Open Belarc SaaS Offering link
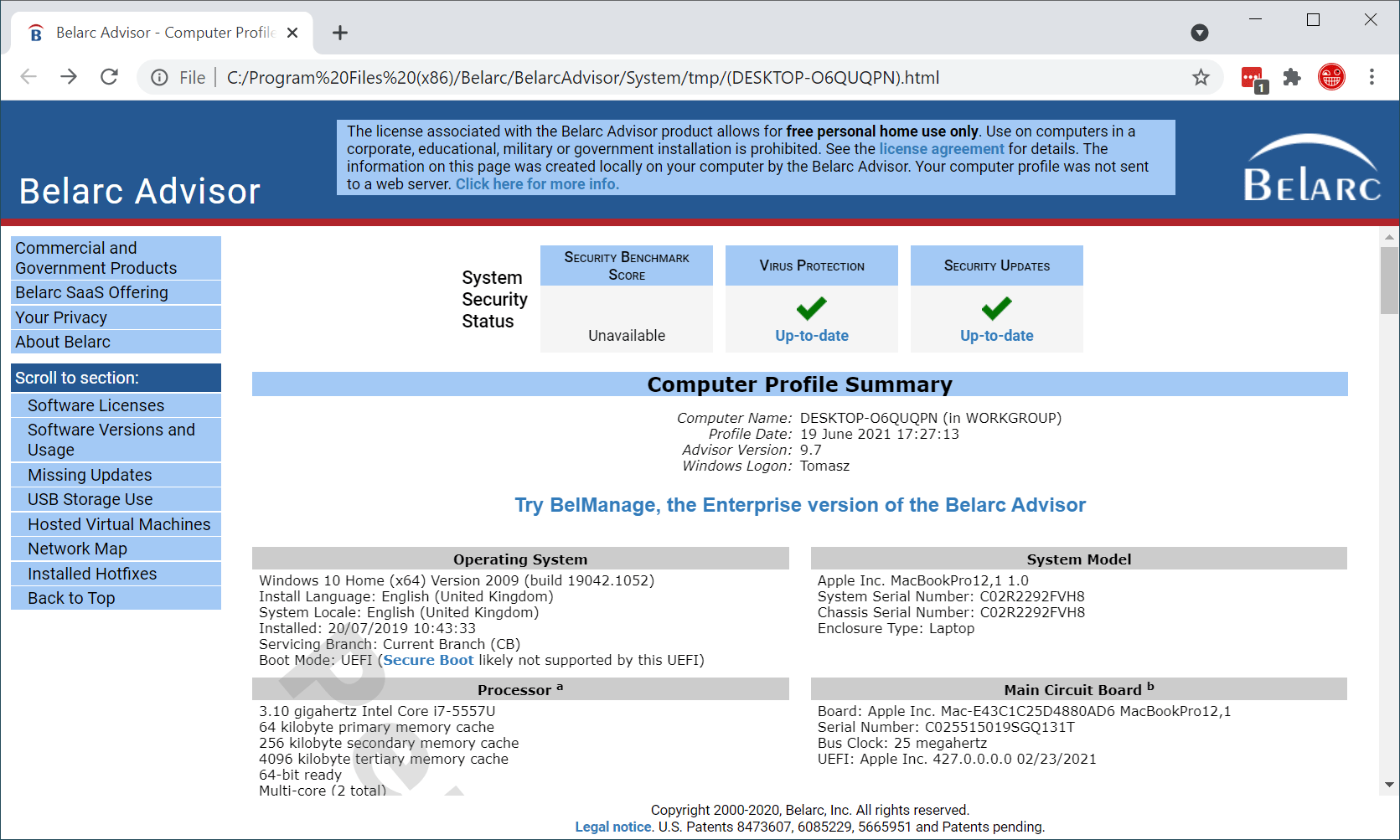Image resolution: width=1400 pixels, height=840 pixels. pos(116,292)
